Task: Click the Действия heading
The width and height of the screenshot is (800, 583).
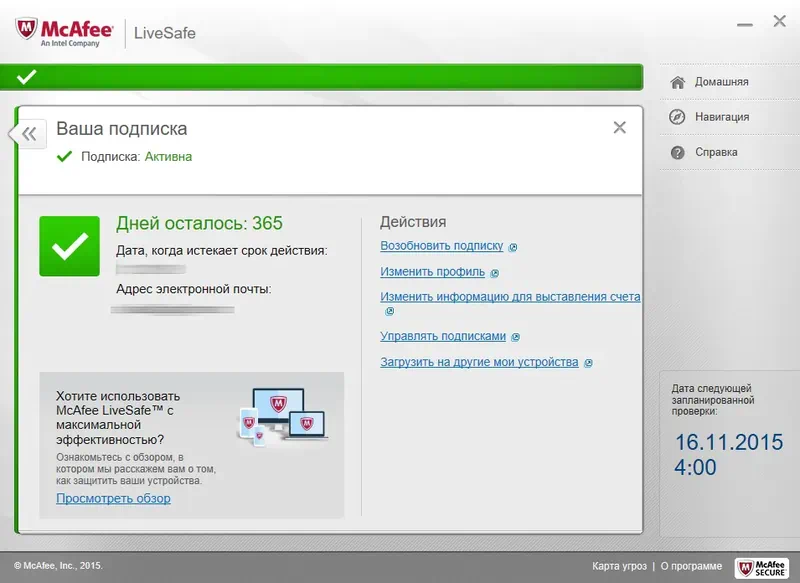Action: [413, 222]
